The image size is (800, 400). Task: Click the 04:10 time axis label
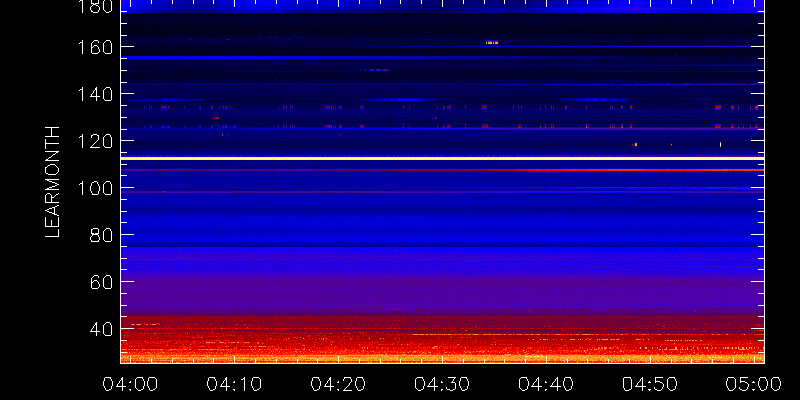[x=234, y=384]
